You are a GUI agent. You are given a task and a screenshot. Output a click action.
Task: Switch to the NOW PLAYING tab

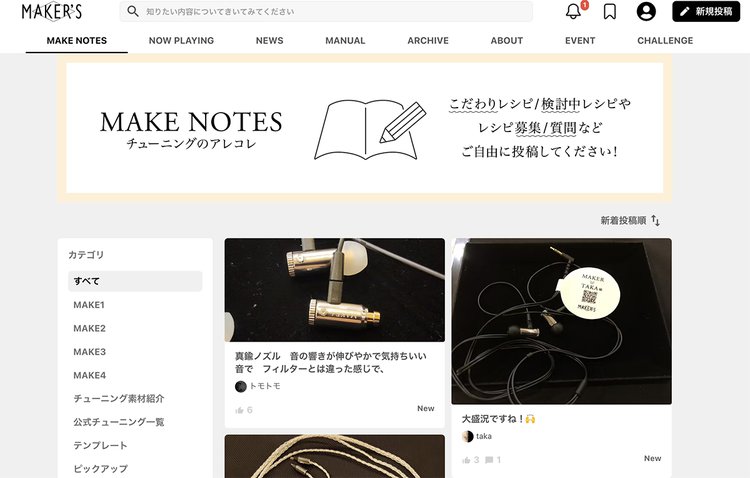point(181,41)
